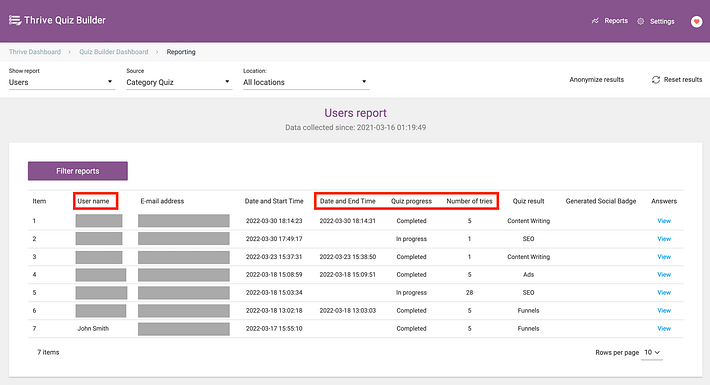
Task: Click the 7 items count text
Action: point(48,352)
